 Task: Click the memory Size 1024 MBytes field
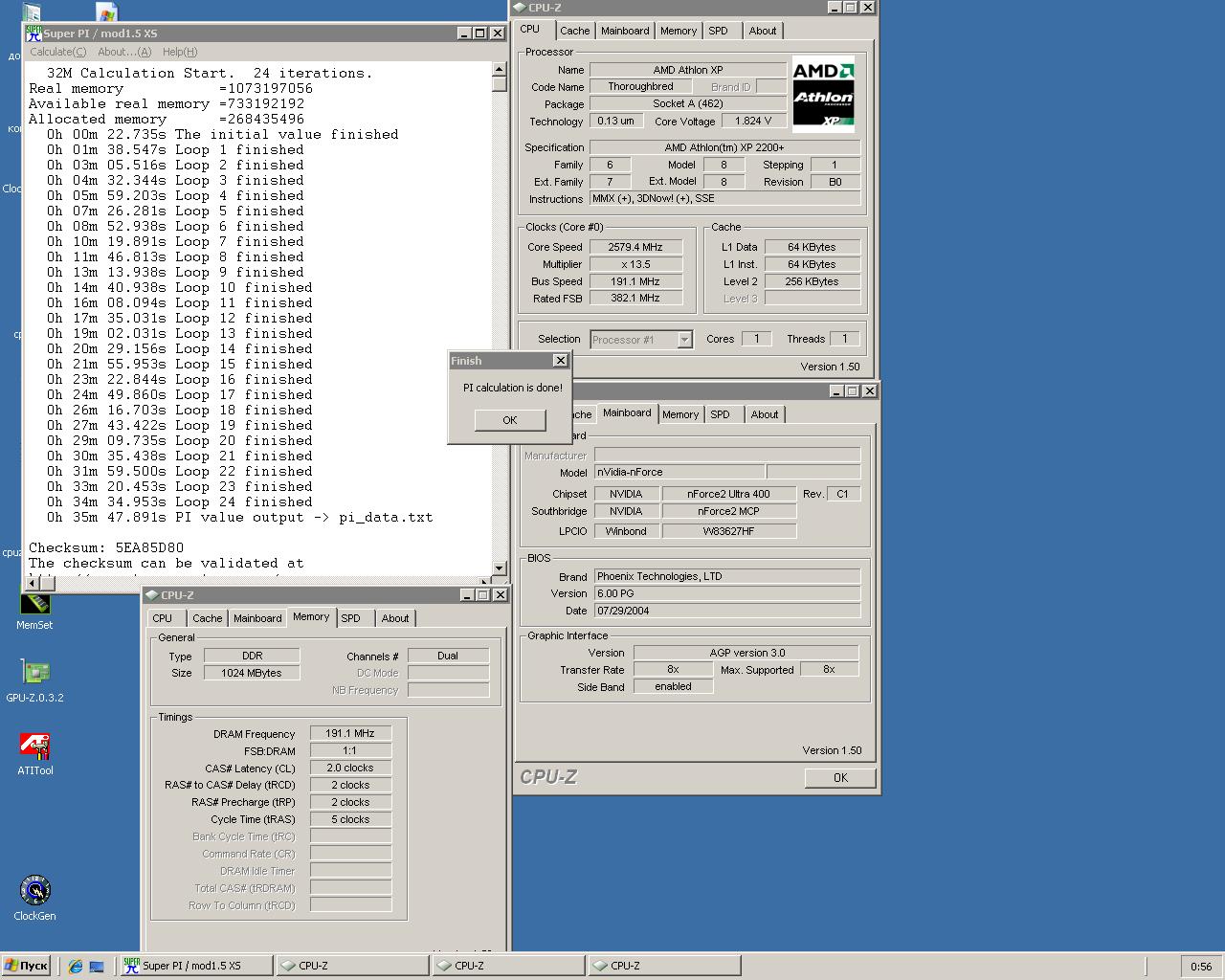[x=252, y=674]
